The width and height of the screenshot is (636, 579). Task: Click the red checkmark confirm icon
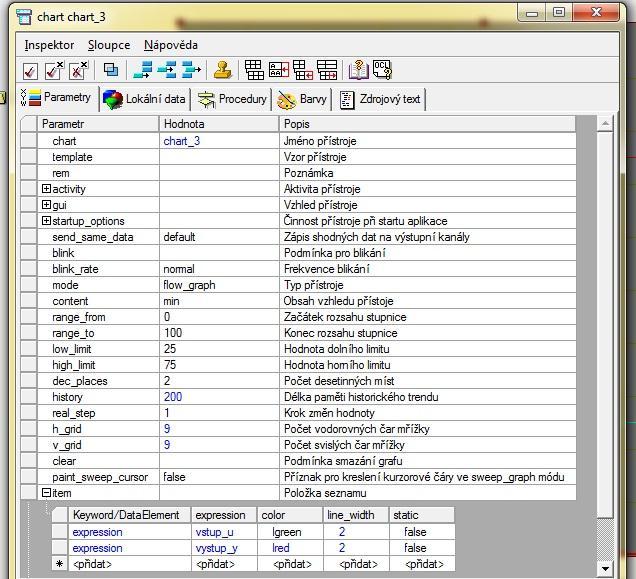coord(30,71)
